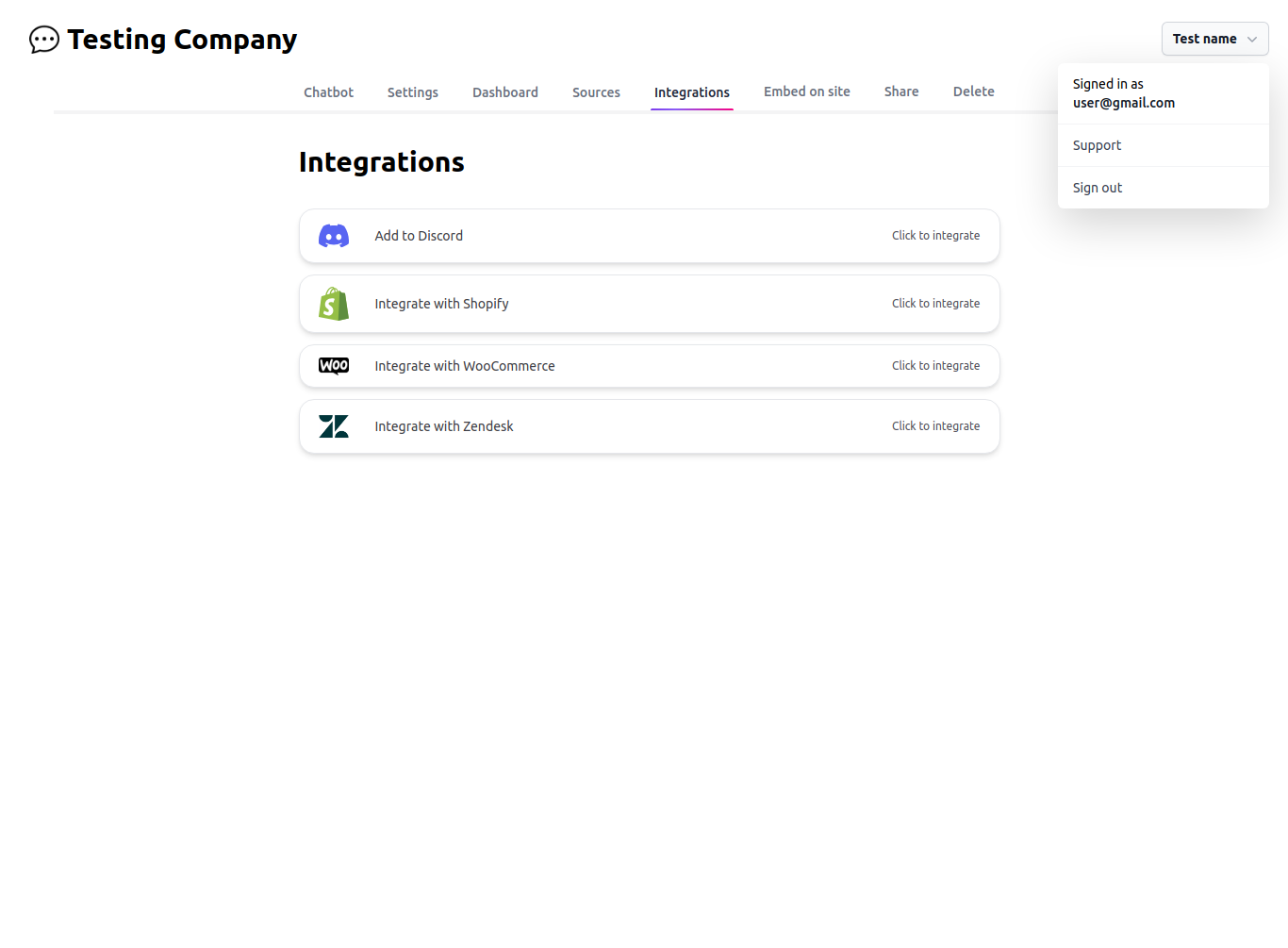Screen dimensions: 1288x948
Task: Select Sign out in the account menu
Action: [1164, 188]
